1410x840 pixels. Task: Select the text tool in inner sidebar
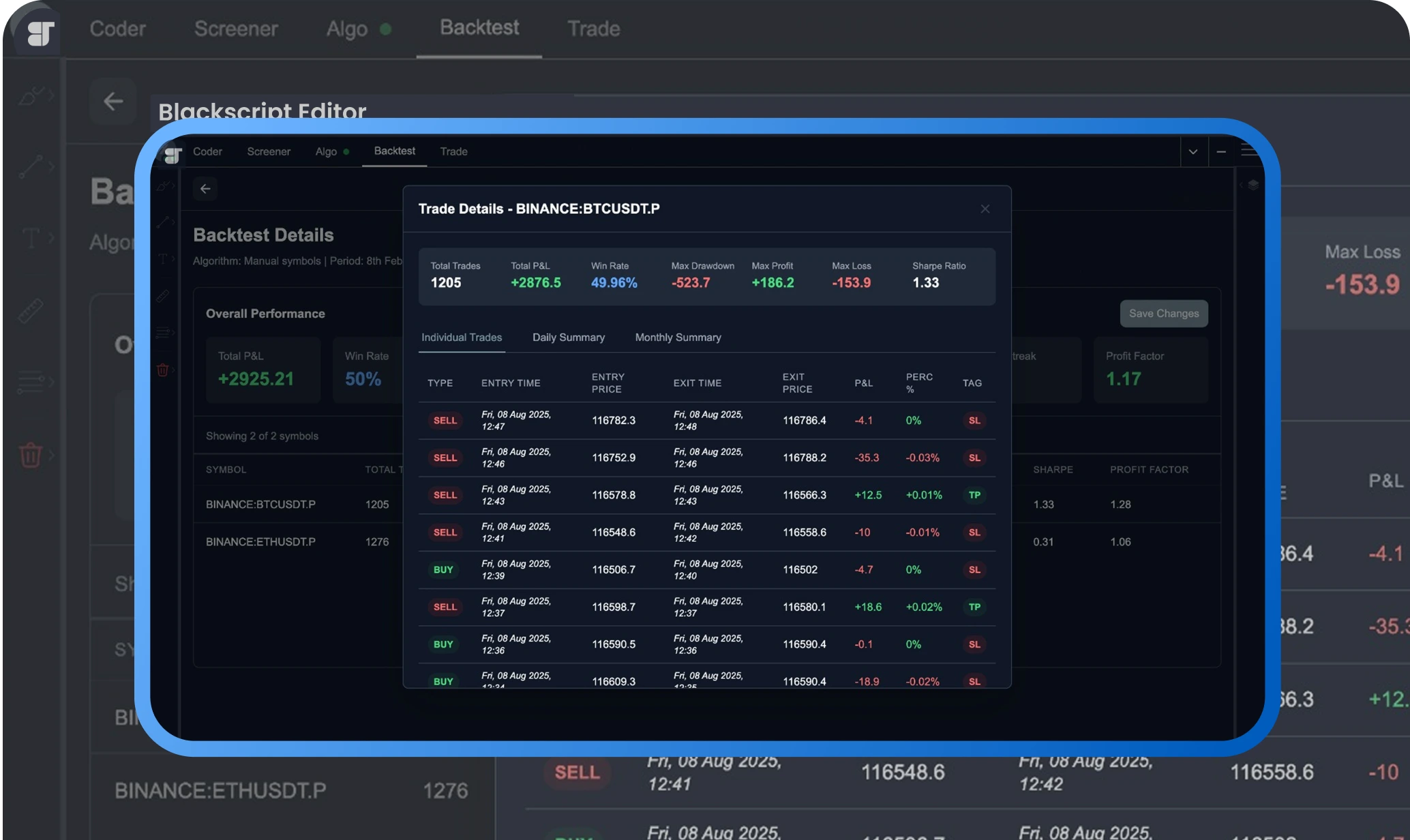pos(162,259)
